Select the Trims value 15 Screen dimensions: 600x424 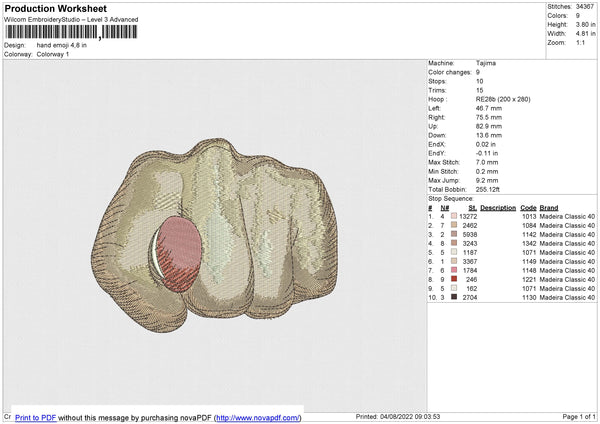point(479,90)
